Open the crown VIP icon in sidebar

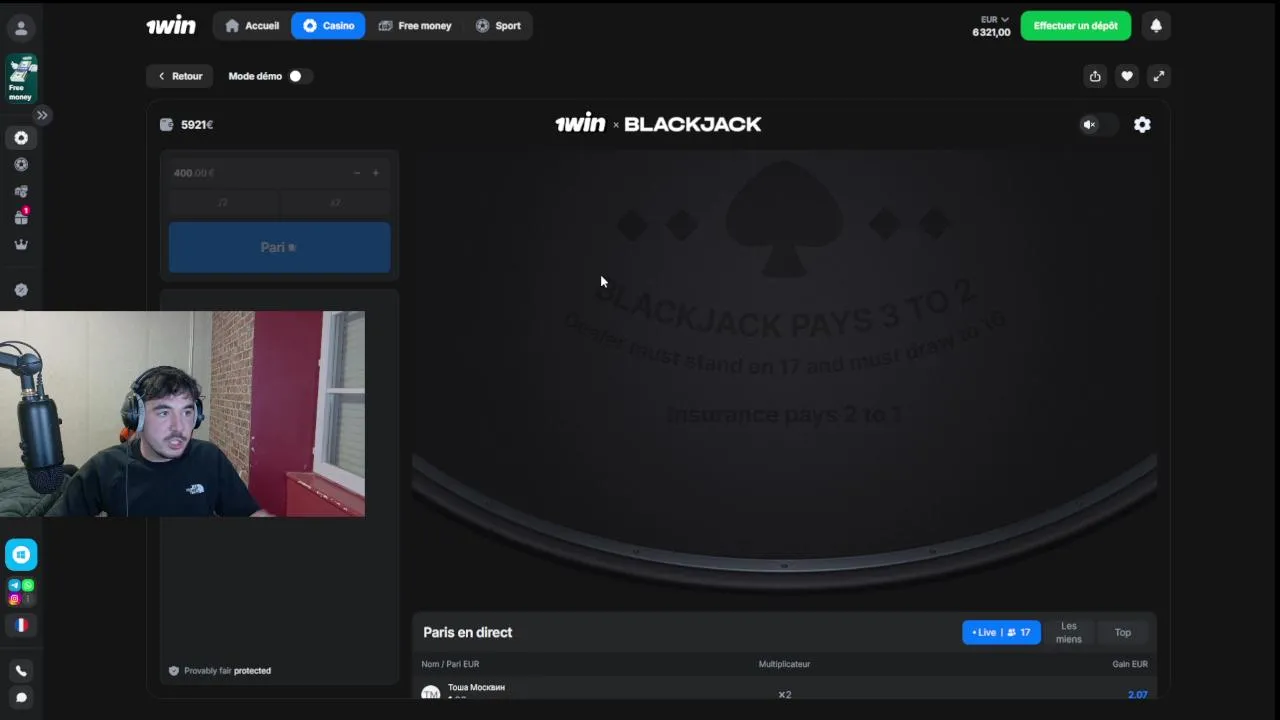[21, 244]
